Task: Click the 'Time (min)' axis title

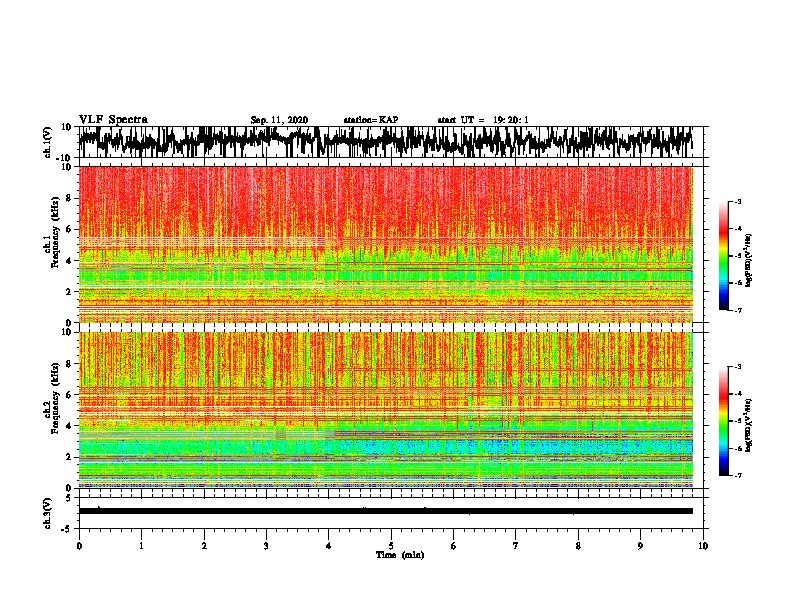Action: tap(400, 555)
